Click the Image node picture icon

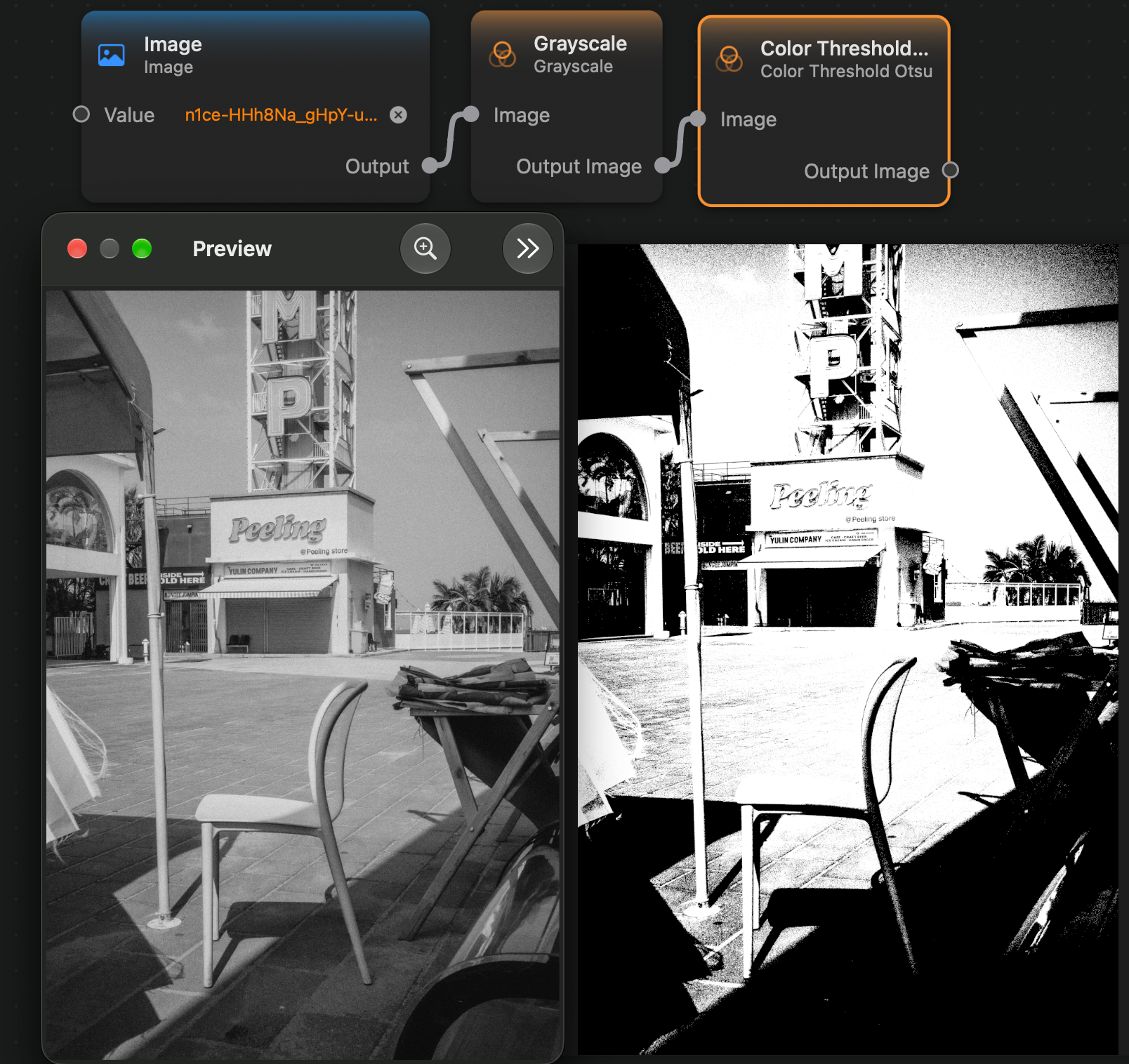click(x=112, y=55)
